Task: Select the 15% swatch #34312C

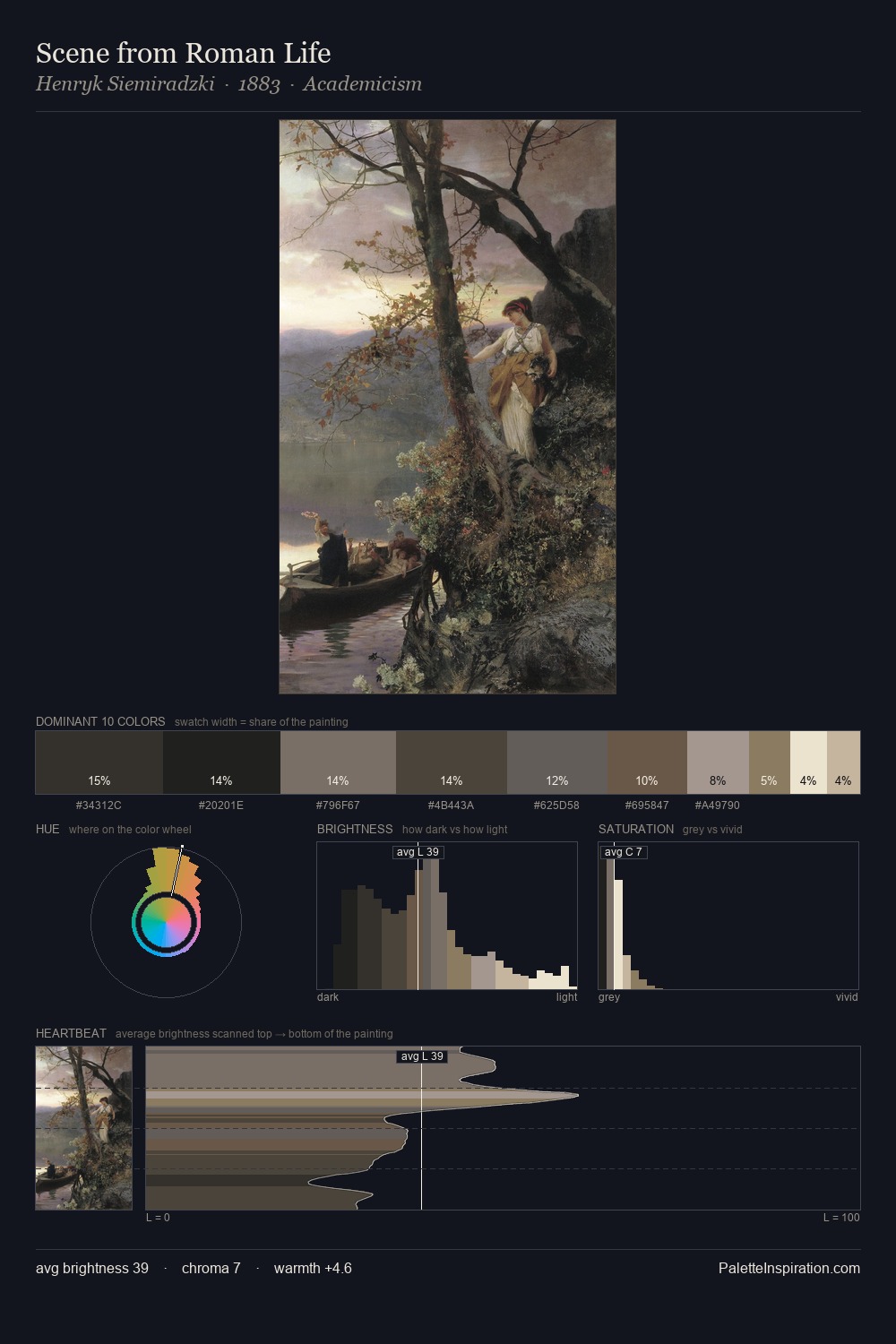Action: point(99,762)
